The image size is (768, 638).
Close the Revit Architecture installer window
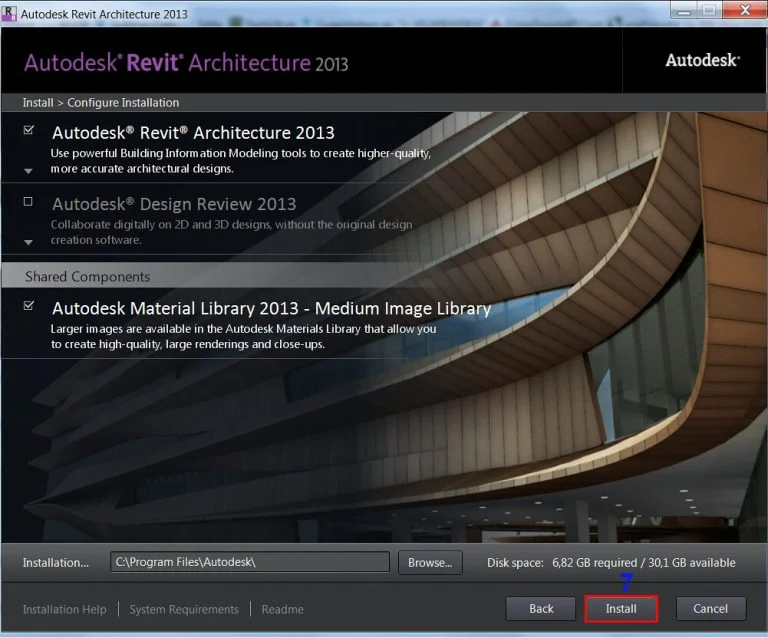click(743, 10)
